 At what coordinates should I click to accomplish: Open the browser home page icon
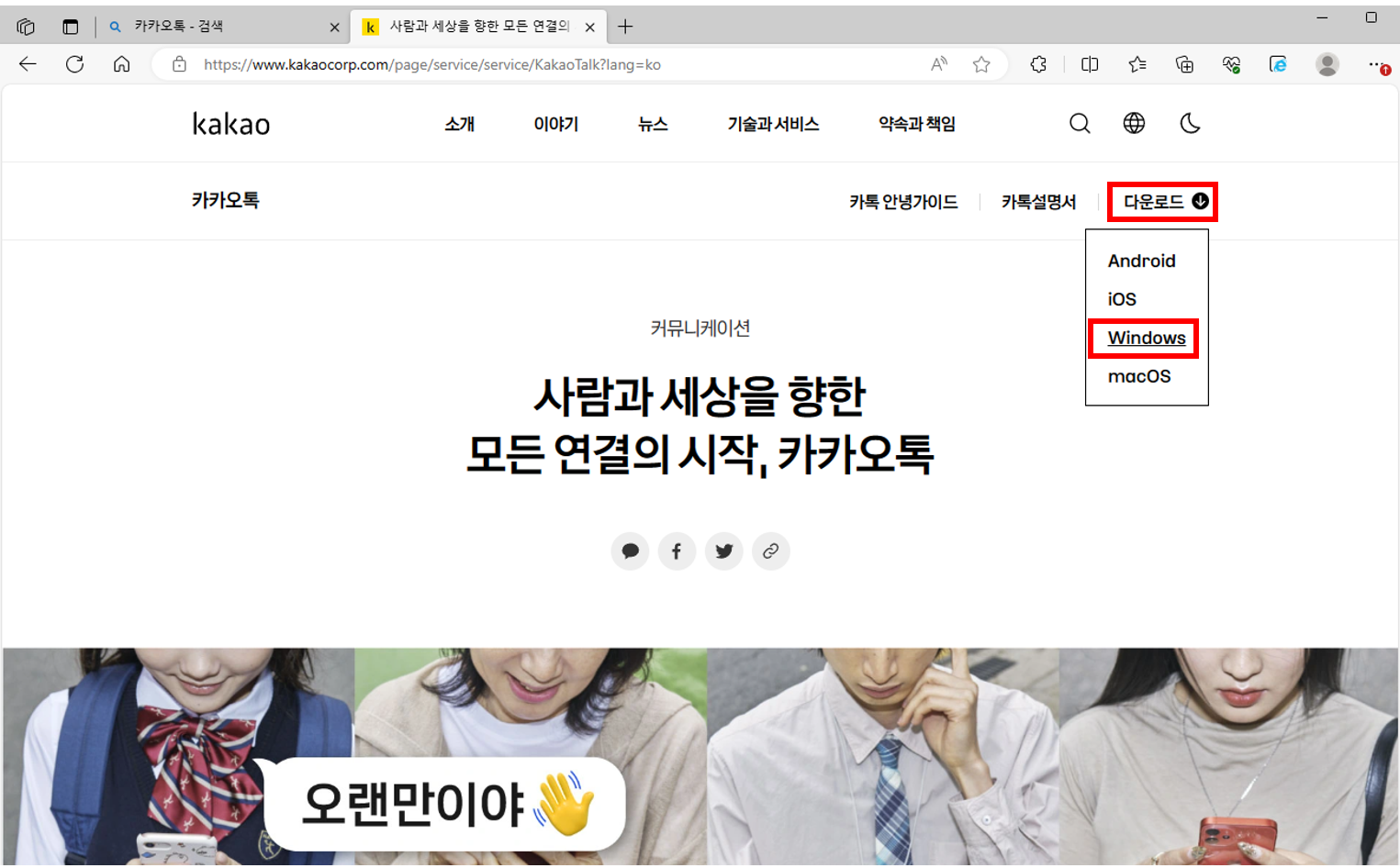click(122, 64)
